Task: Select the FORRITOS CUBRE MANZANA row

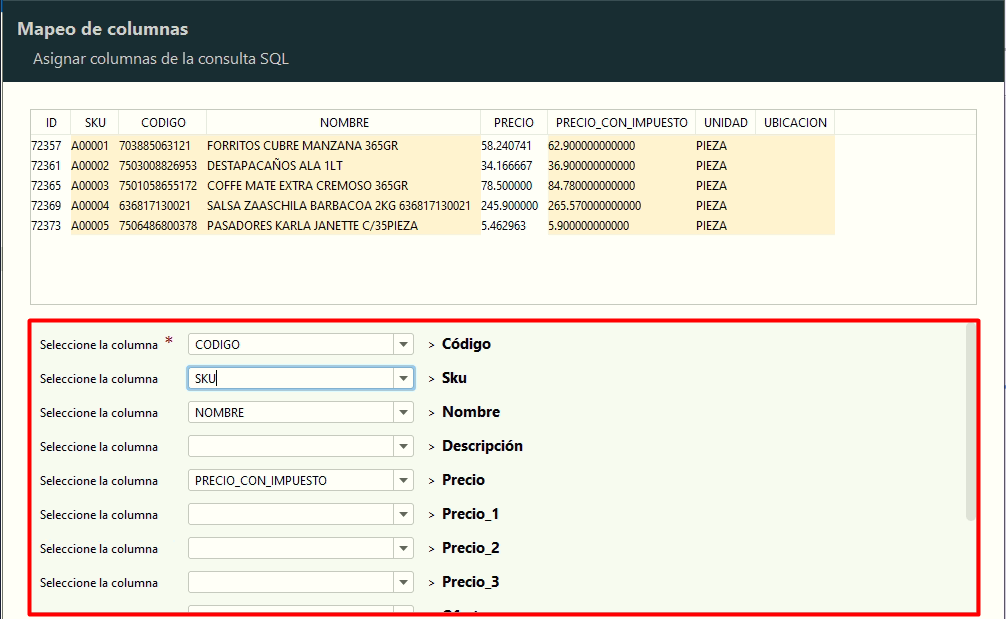Action: (x=302, y=146)
